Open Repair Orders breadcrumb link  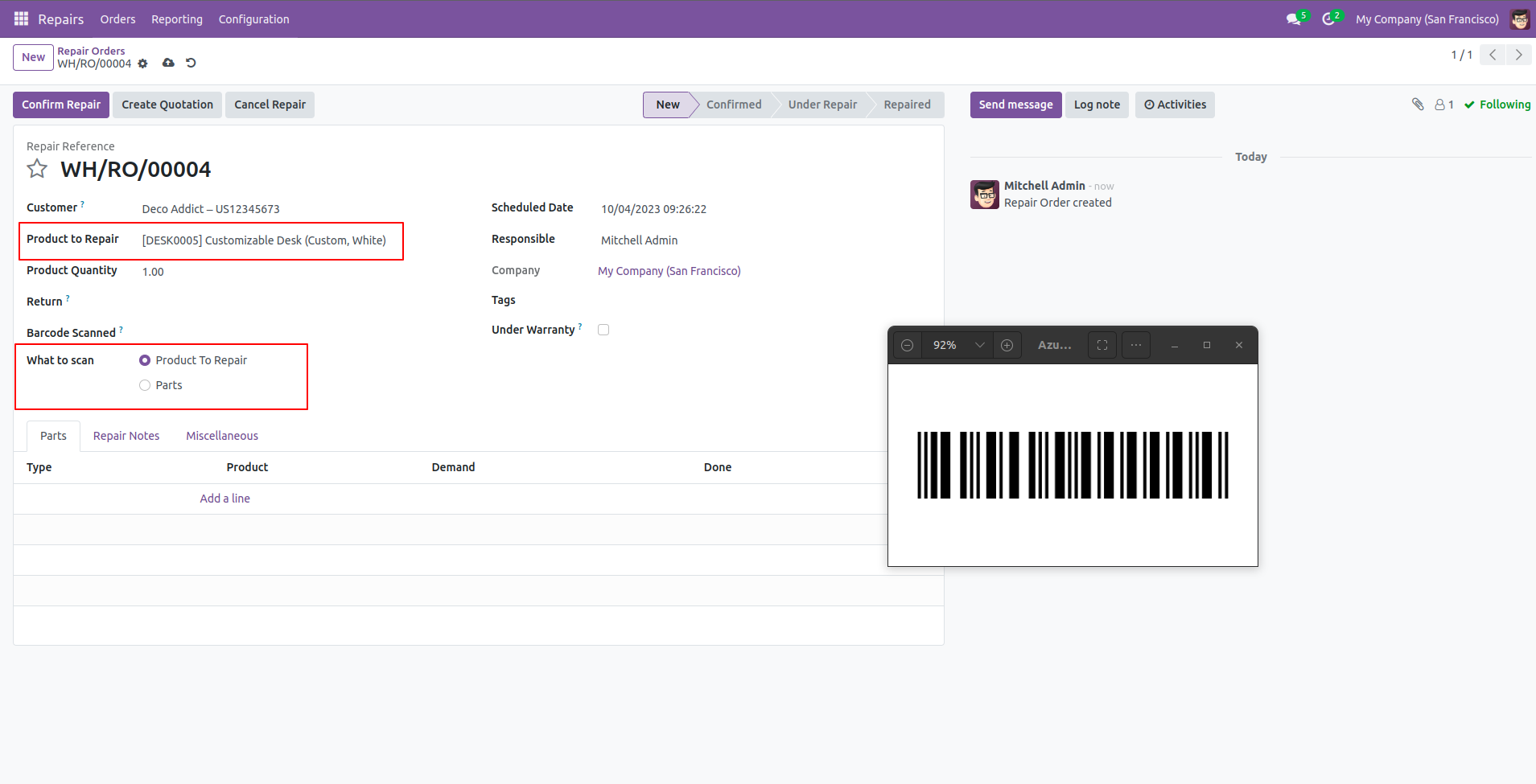tap(91, 51)
